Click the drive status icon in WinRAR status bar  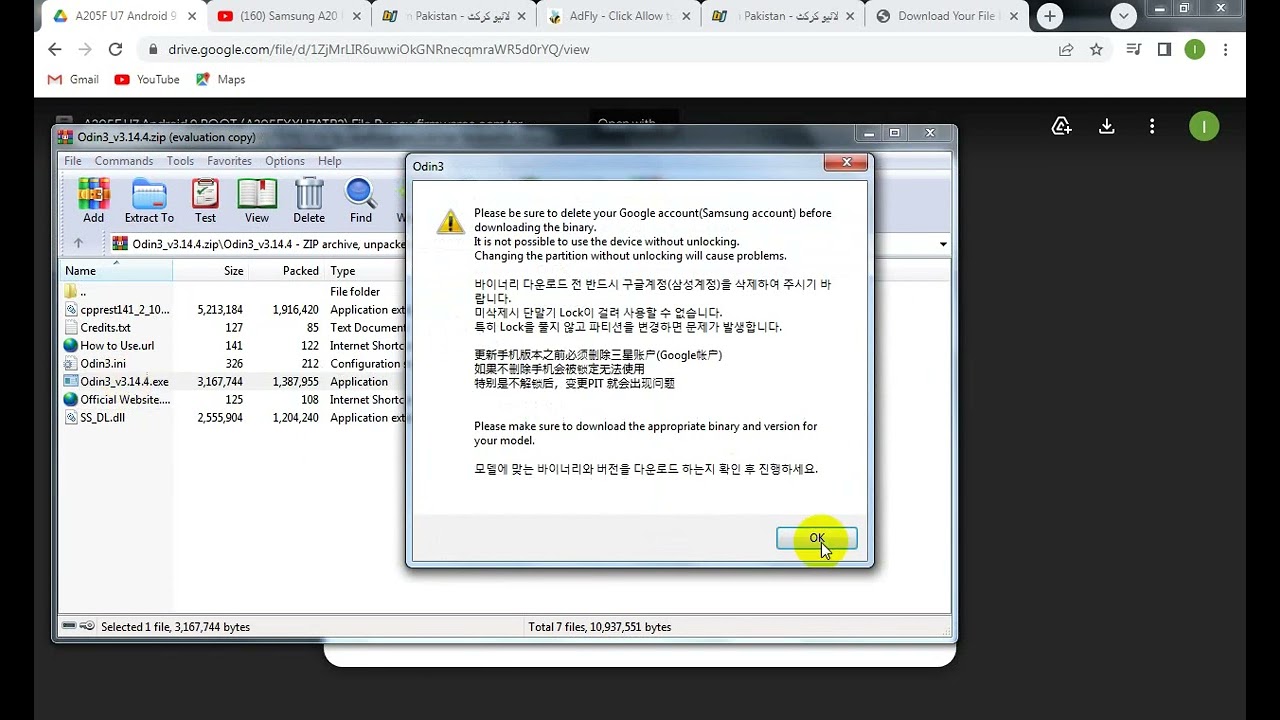[69, 627]
